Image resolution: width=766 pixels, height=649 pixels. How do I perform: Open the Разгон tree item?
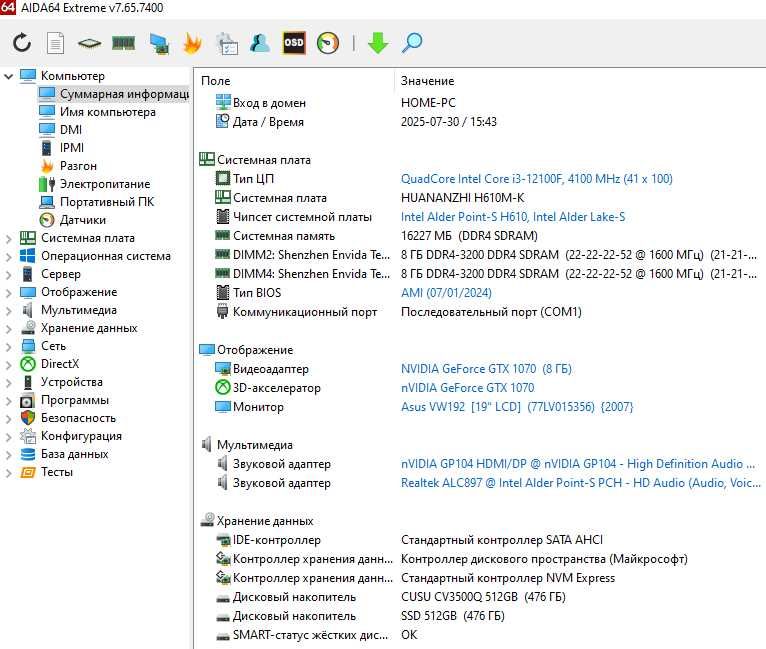(x=68, y=166)
